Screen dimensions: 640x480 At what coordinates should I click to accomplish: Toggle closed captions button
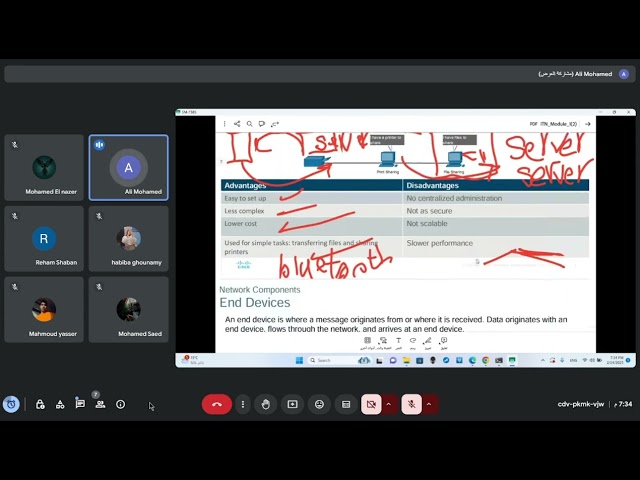(x=346, y=404)
